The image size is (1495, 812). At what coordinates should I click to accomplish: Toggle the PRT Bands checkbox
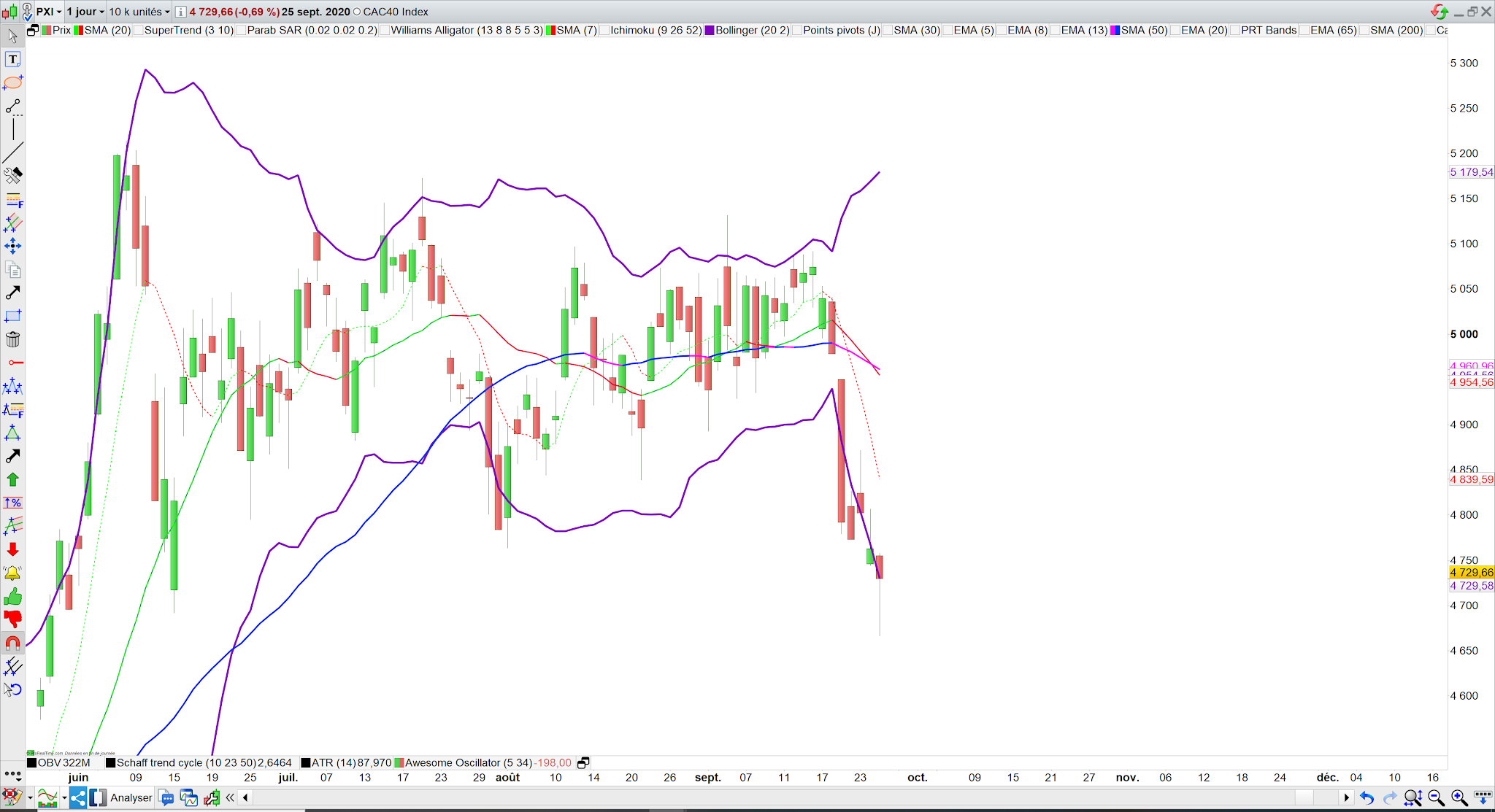(1235, 30)
